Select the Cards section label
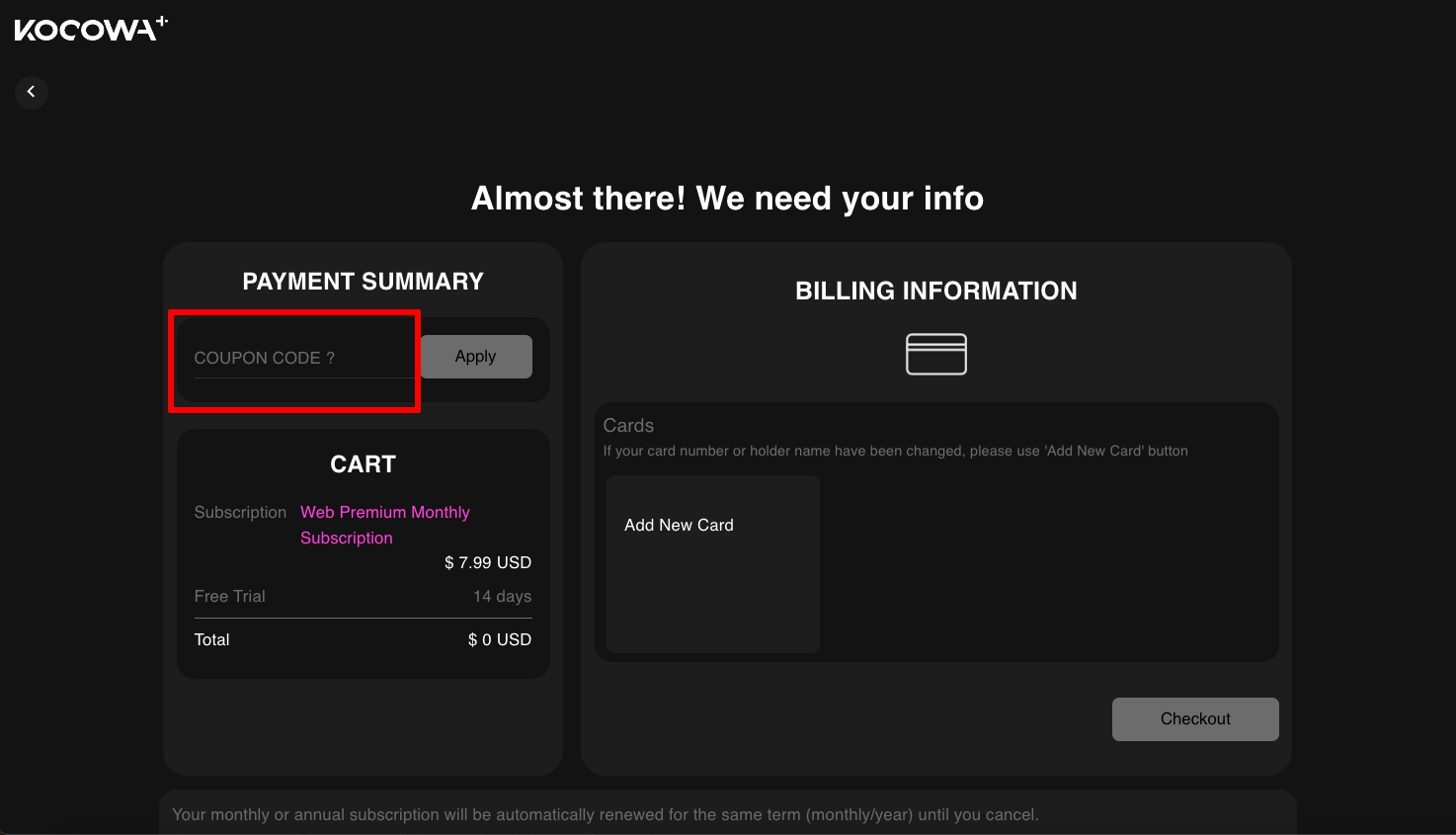 (x=628, y=426)
